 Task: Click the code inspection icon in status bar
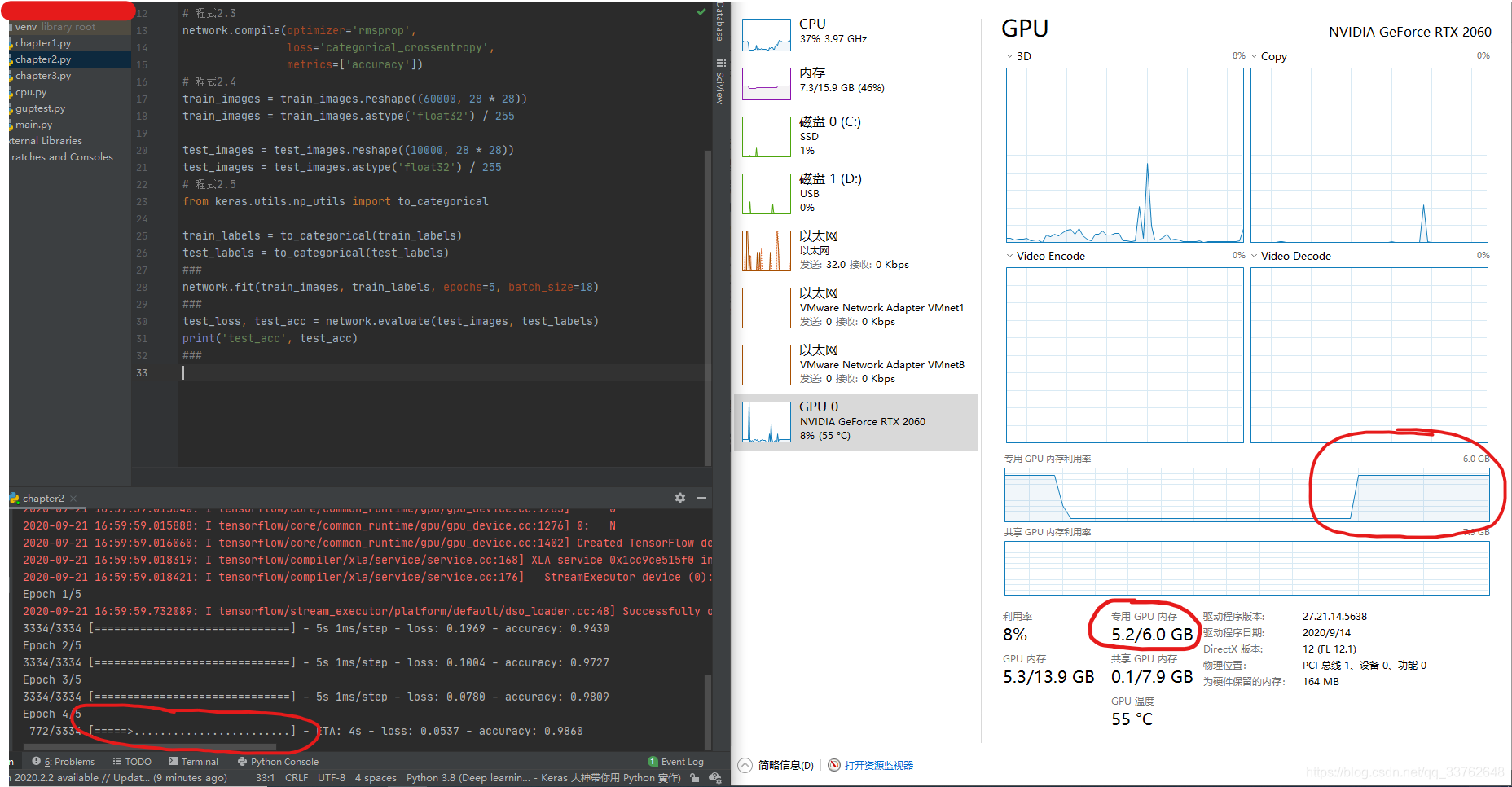pyautogui.click(x=715, y=778)
